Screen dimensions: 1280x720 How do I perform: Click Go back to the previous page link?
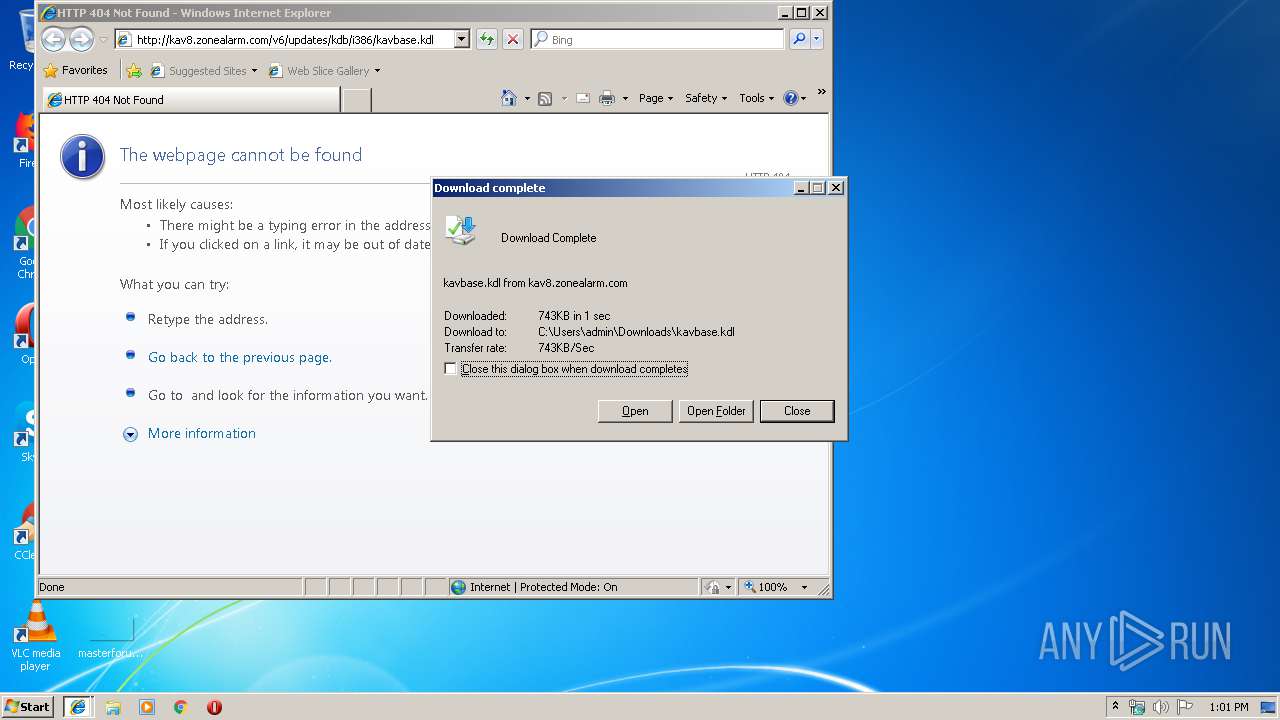tap(240, 357)
